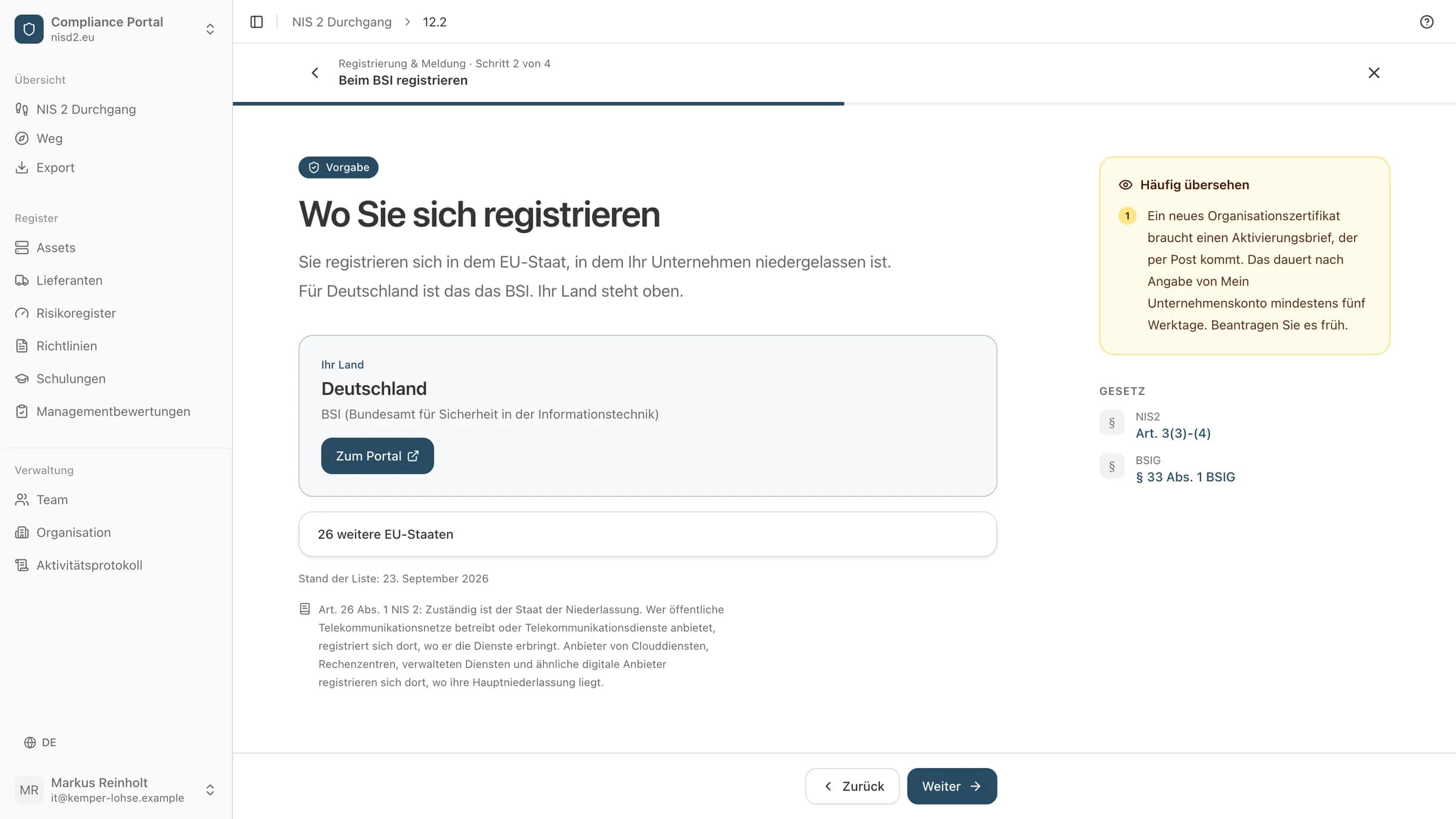Click the Compliance Portal shield logo
1456x819 pixels.
[29, 29]
